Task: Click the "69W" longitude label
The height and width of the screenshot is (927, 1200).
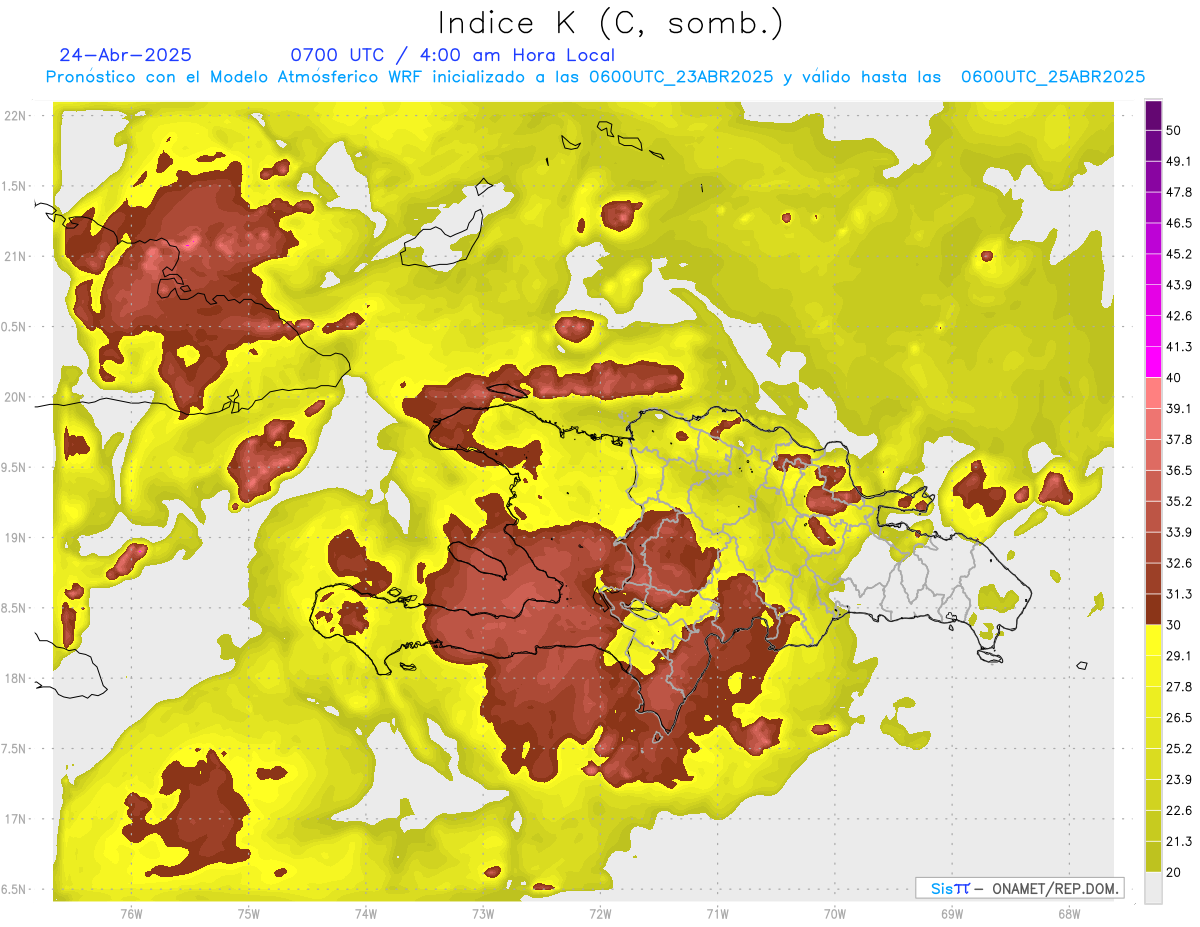Action: pos(952,914)
